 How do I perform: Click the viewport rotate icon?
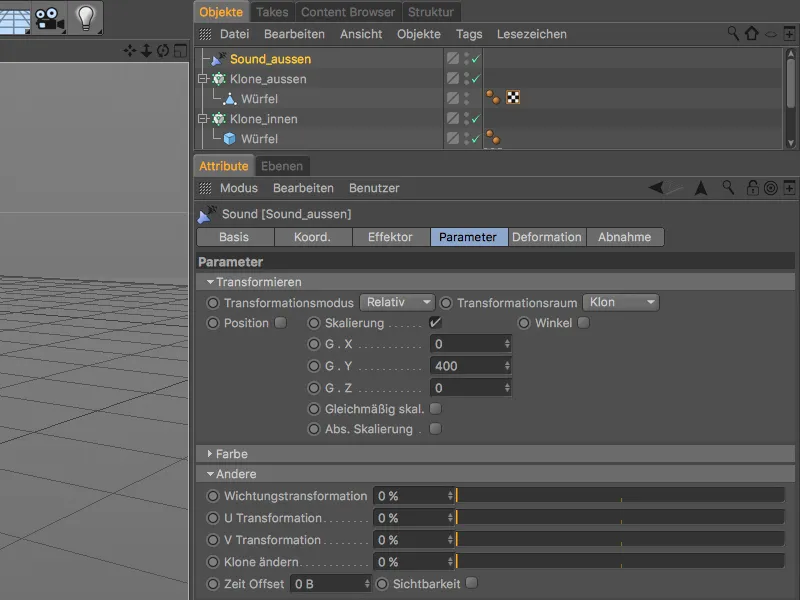(163, 51)
